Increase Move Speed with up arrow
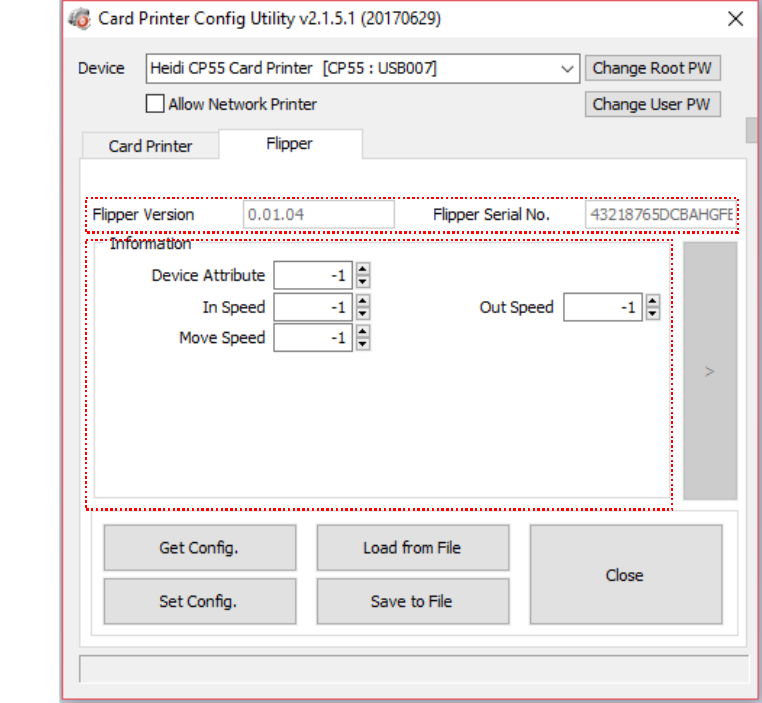Screen dimensions: 762x703 pyautogui.click(x=363, y=331)
